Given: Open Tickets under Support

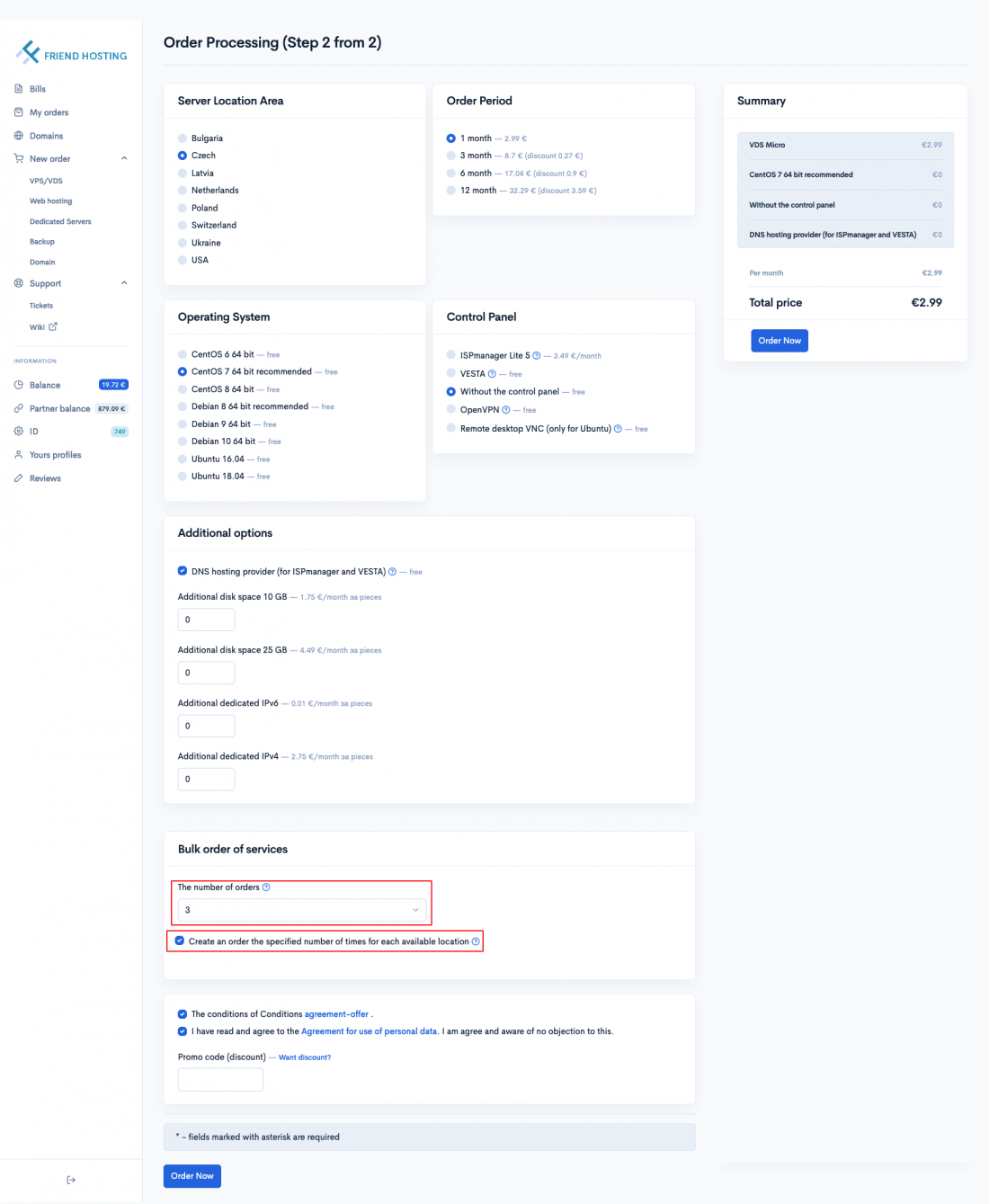Looking at the screenshot, I should tap(41, 306).
